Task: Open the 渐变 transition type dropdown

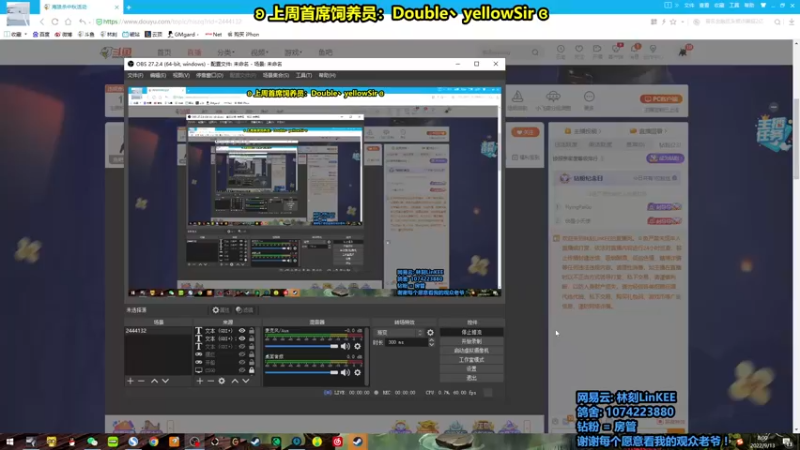Action: tap(399, 333)
